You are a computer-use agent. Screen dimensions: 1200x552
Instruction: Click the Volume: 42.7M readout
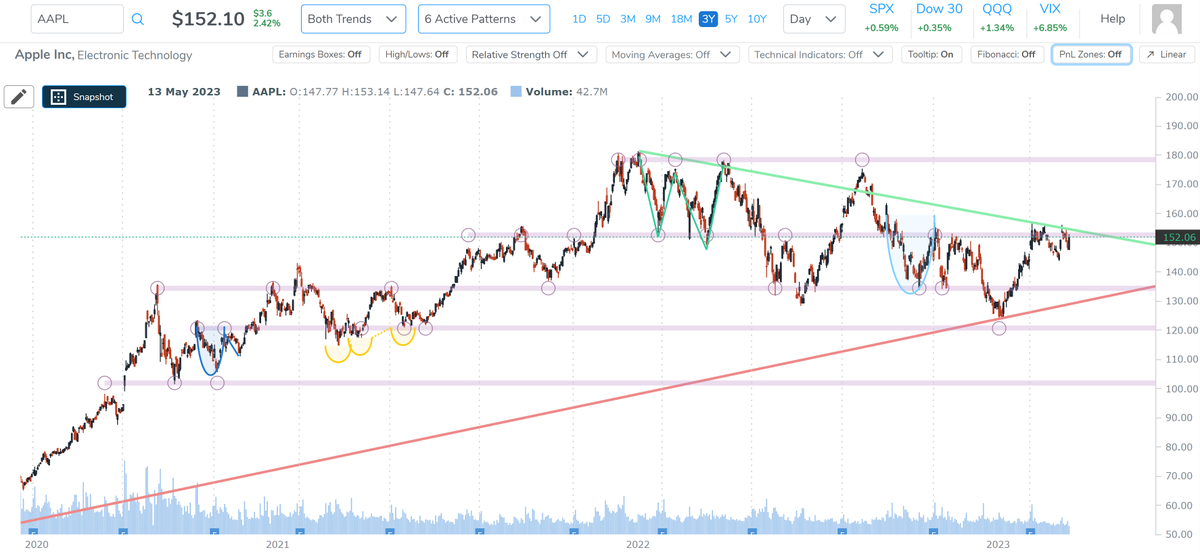[x=566, y=92]
